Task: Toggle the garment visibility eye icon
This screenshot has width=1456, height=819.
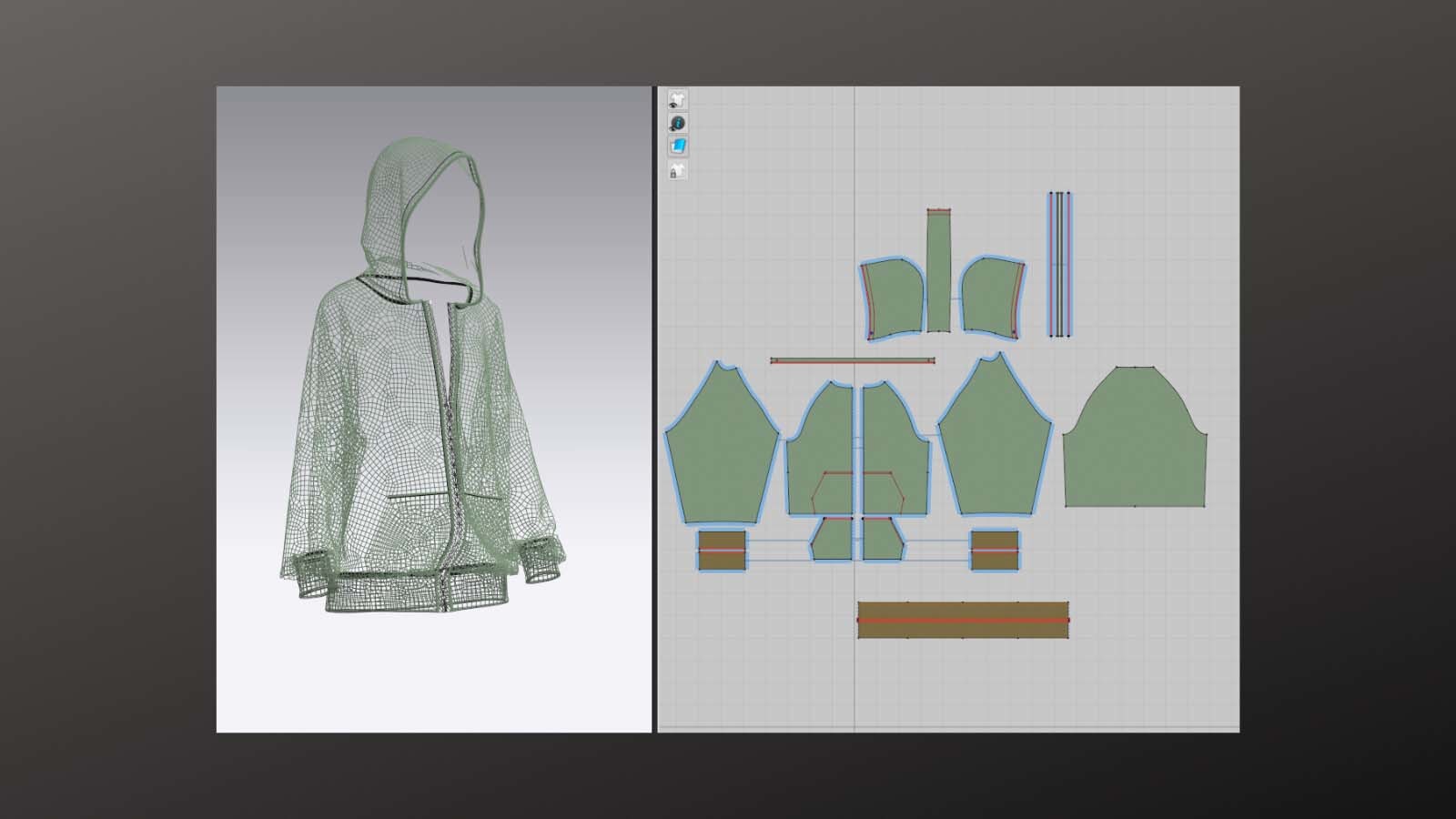Action: tap(677, 99)
